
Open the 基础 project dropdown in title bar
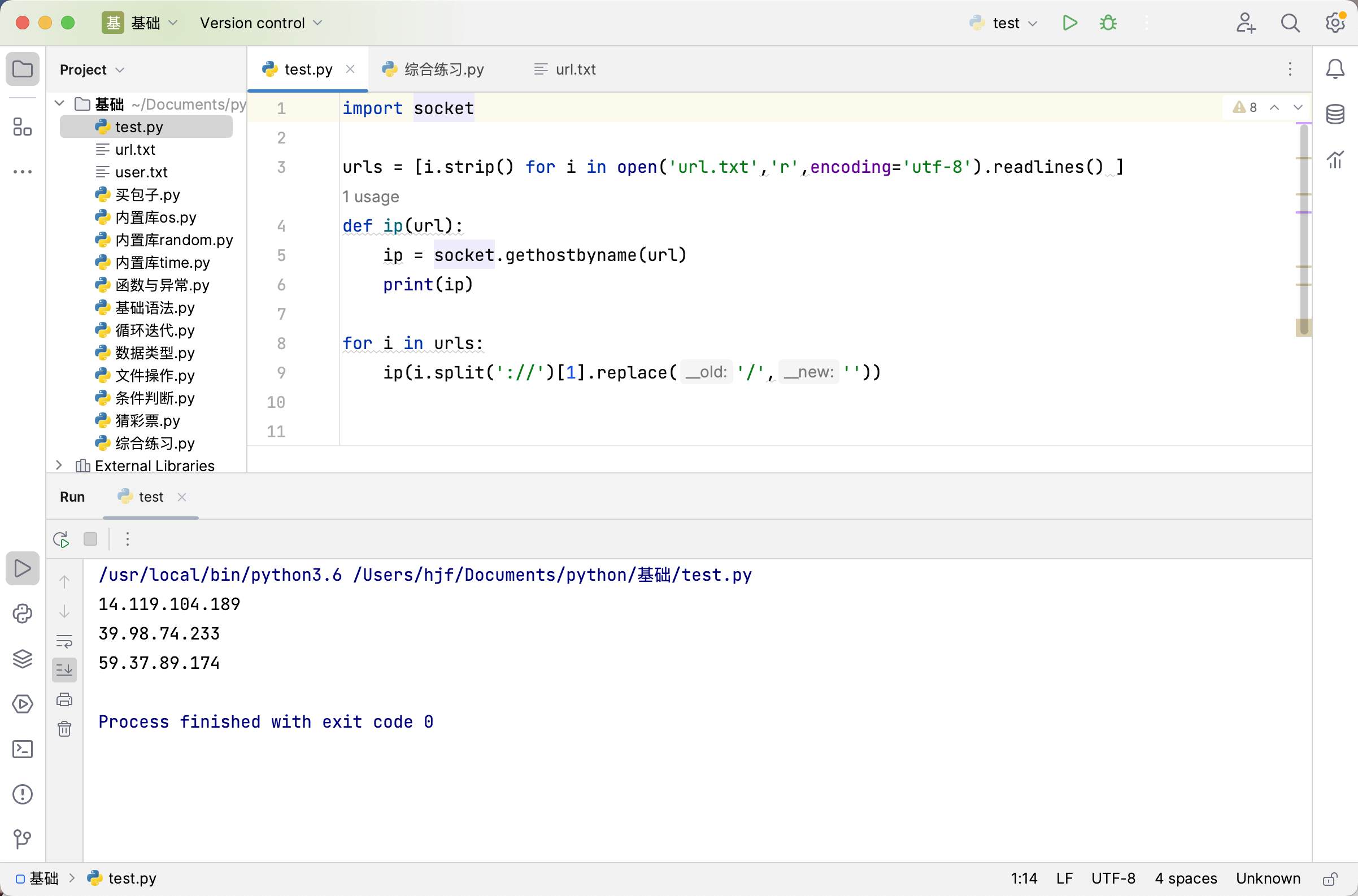141,23
